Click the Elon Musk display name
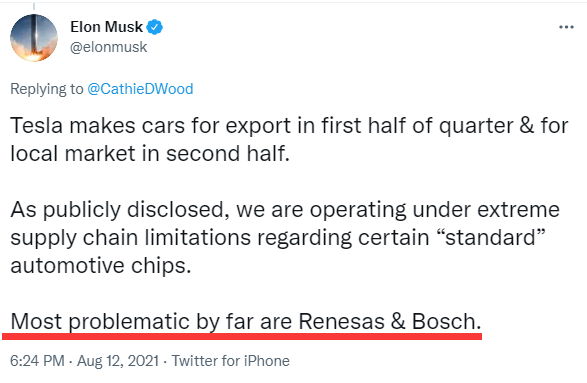587x383 pixels. (107, 27)
